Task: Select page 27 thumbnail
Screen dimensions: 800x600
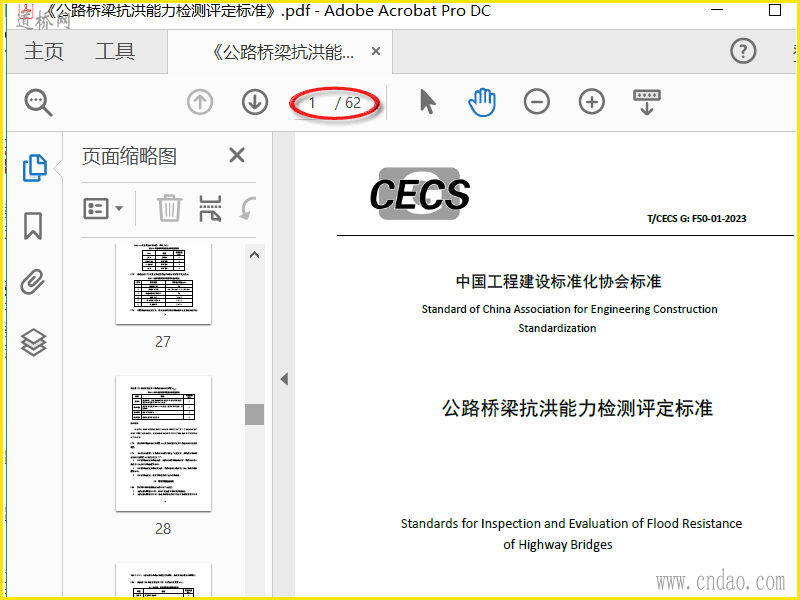Action: click(163, 284)
